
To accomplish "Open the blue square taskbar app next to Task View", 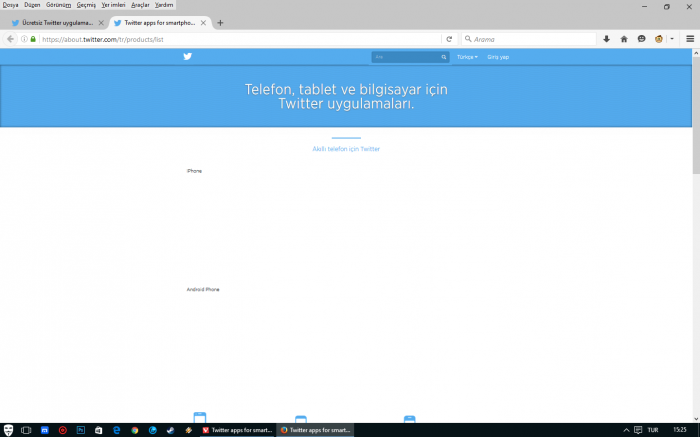I will coord(45,430).
